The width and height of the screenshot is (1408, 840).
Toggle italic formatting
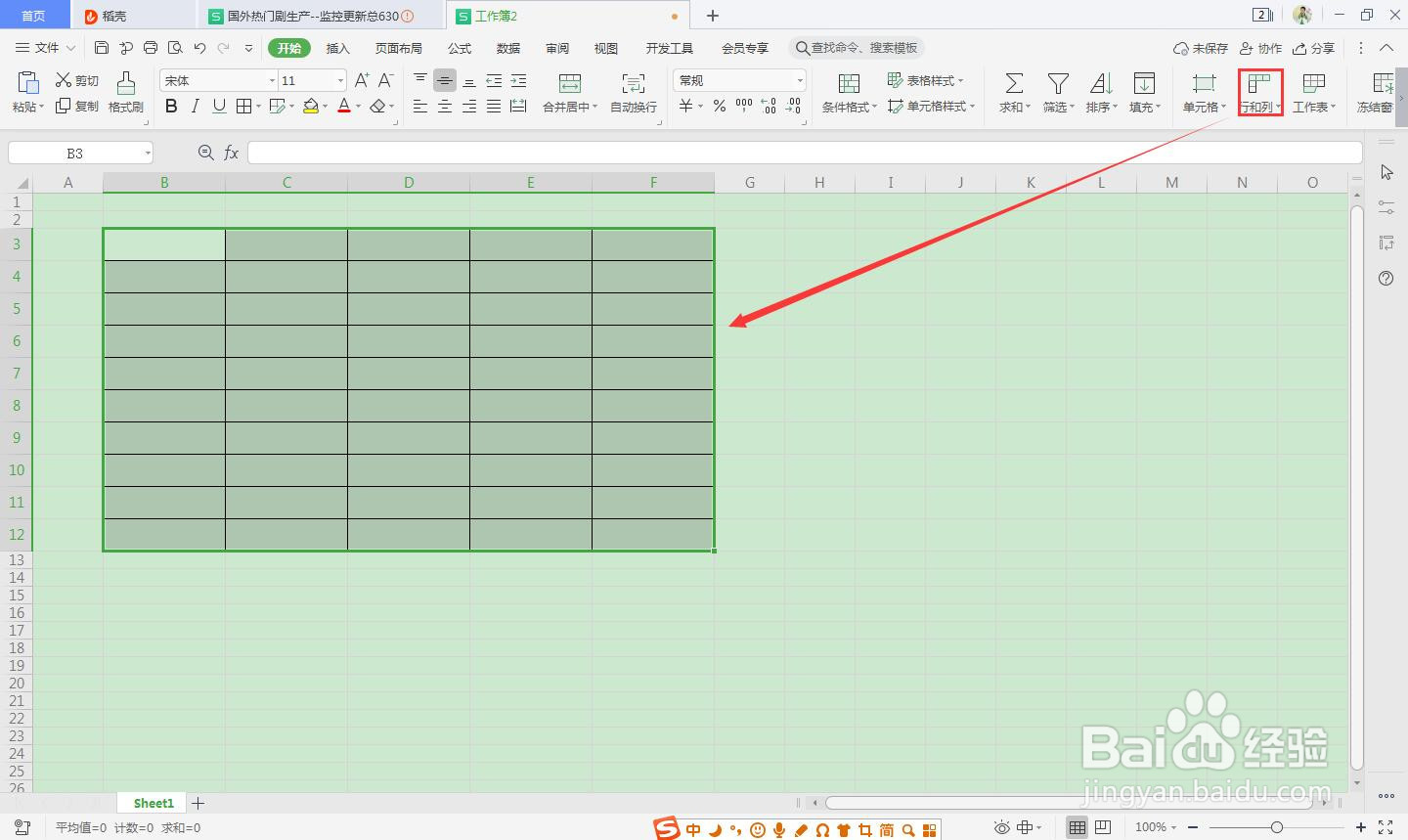pos(195,106)
